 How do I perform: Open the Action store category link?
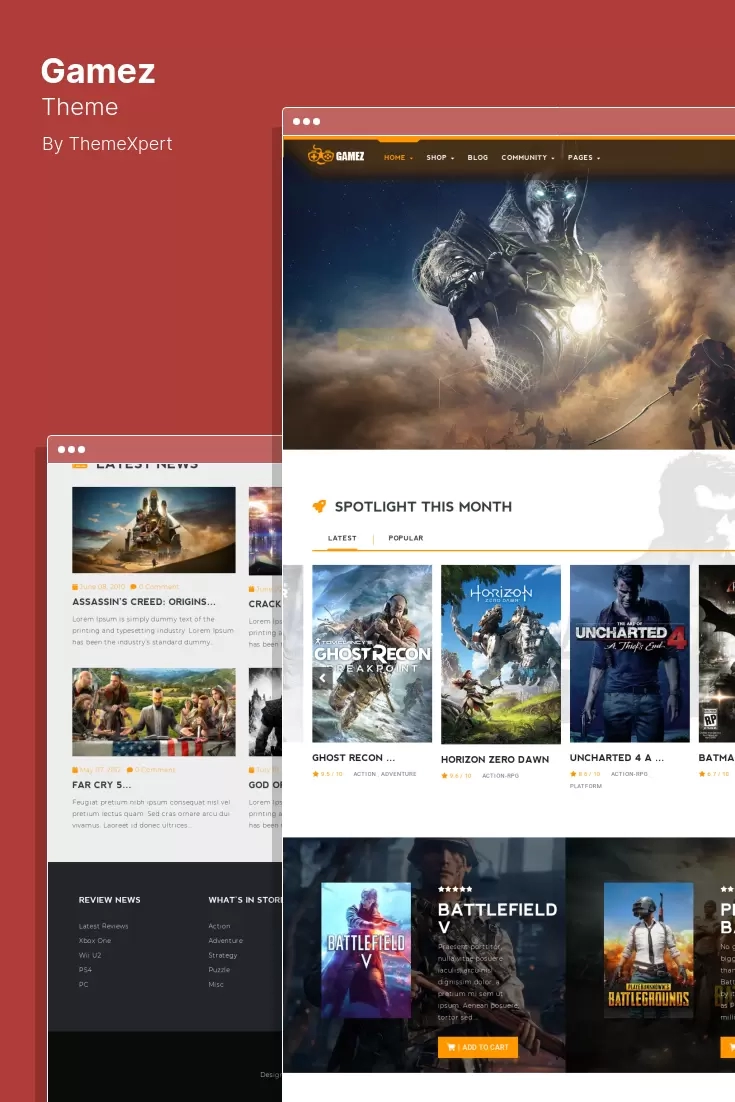[219, 926]
